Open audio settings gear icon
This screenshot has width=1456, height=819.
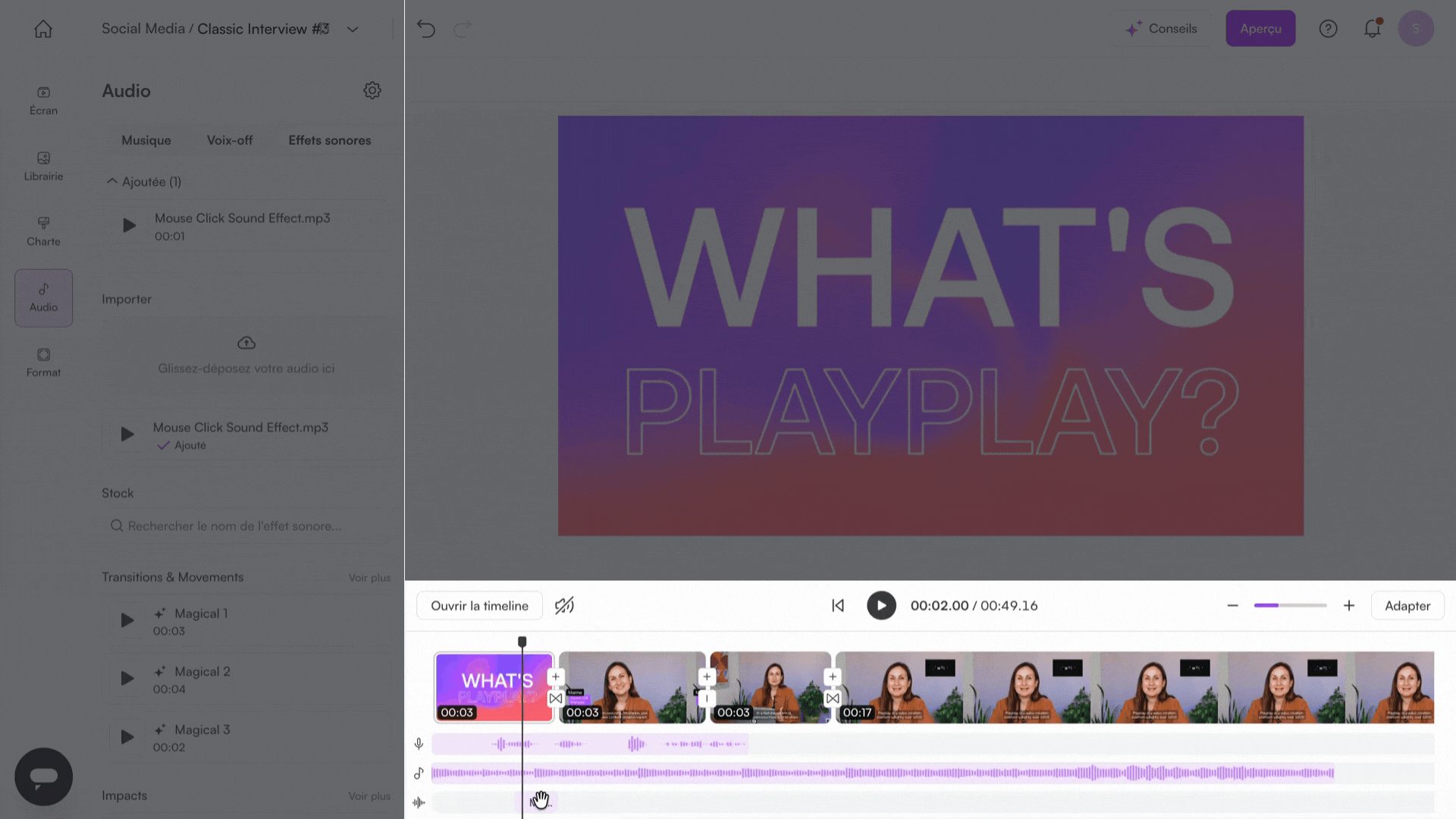pos(372,90)
